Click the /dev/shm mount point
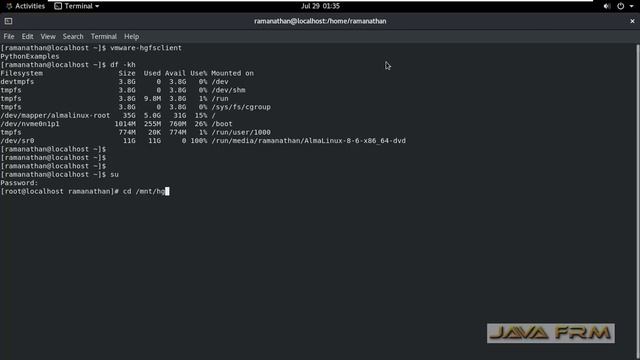 228,90
